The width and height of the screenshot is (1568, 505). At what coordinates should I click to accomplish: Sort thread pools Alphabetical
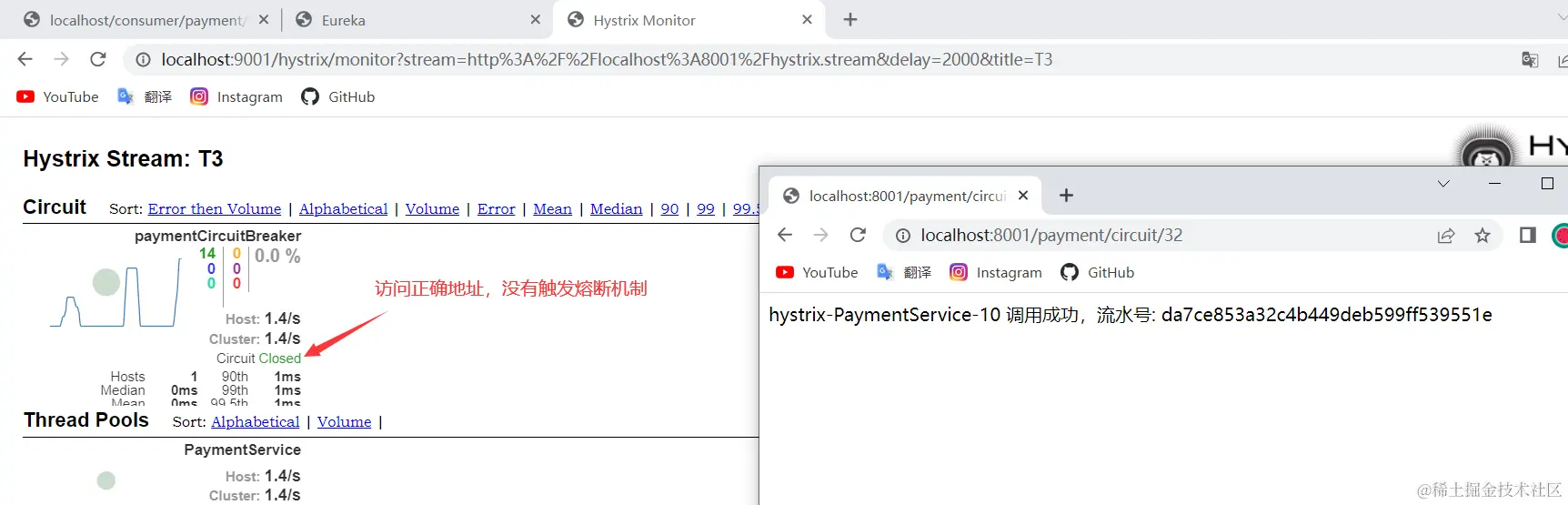click(255, 421)
